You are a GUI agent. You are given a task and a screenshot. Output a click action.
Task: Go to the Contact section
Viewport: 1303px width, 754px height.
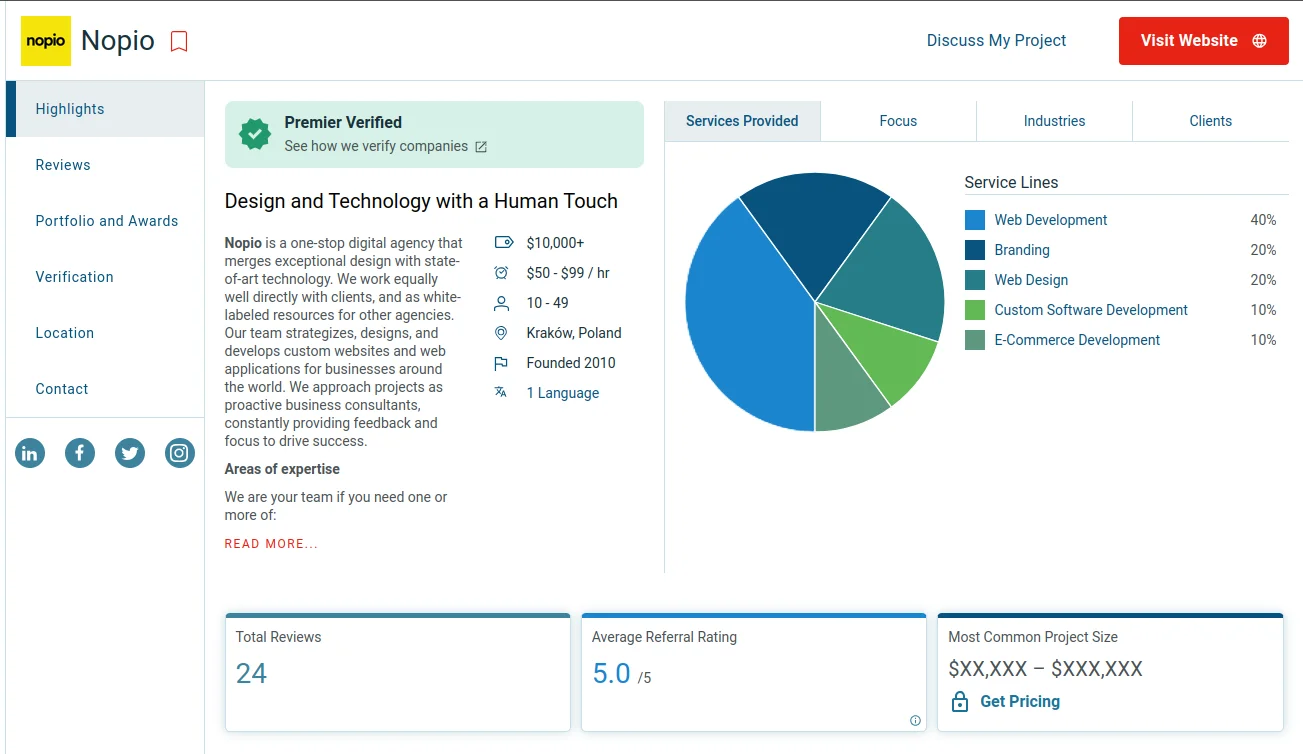(x=105, y=389)
